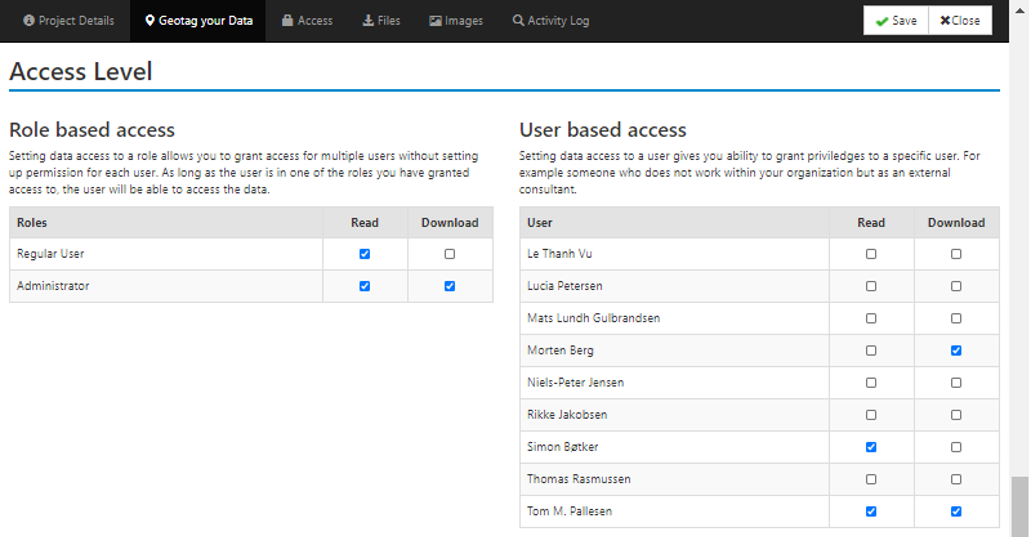Click the Access lock icon

[x=287, y=20]
